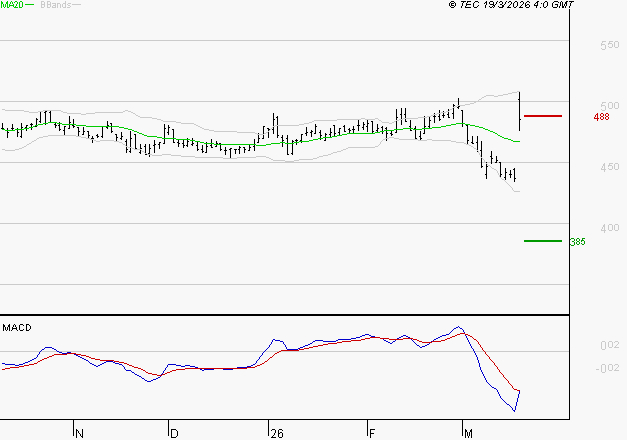627x440 pixels.
Task: Click the 26 year marker on time axis
Action: [277, 433]
